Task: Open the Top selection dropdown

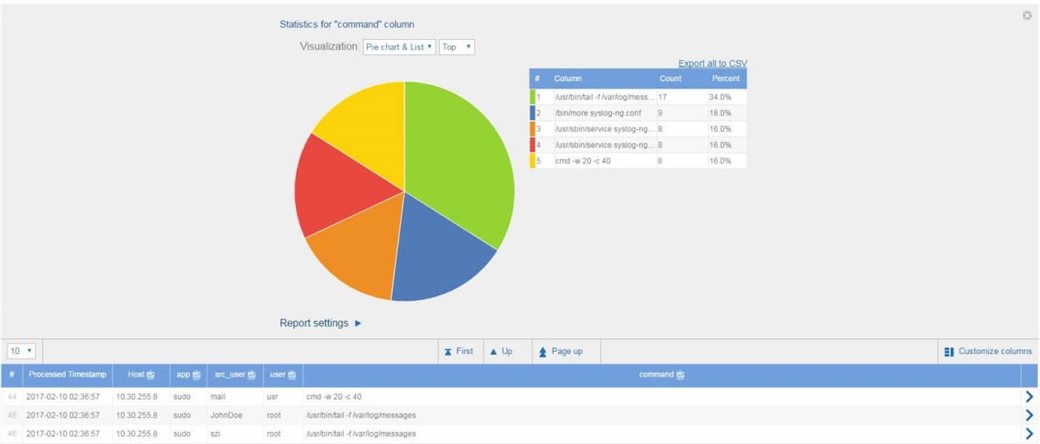Action: (x=457, y=47)
